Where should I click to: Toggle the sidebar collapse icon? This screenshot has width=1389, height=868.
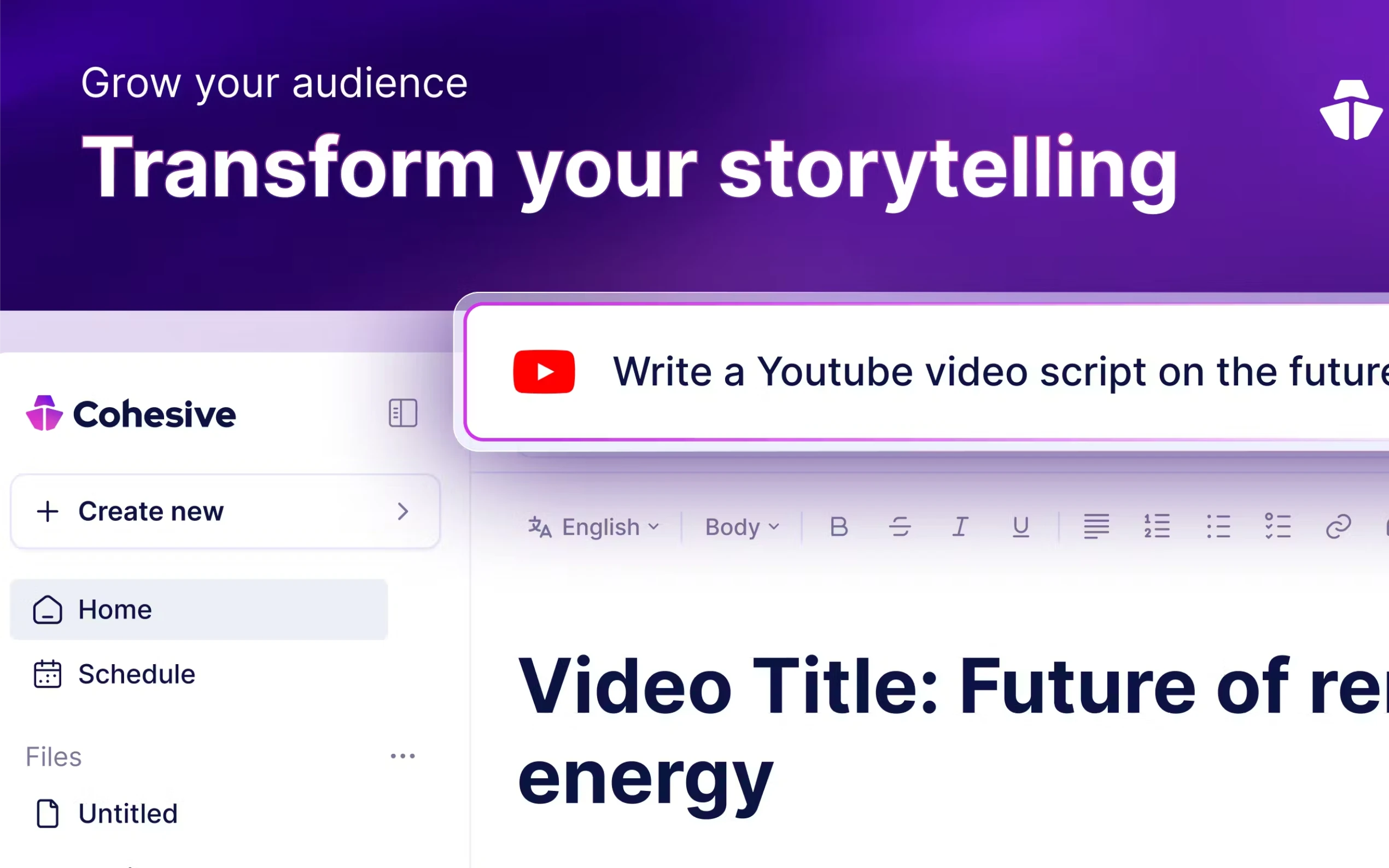pos(402,413)
